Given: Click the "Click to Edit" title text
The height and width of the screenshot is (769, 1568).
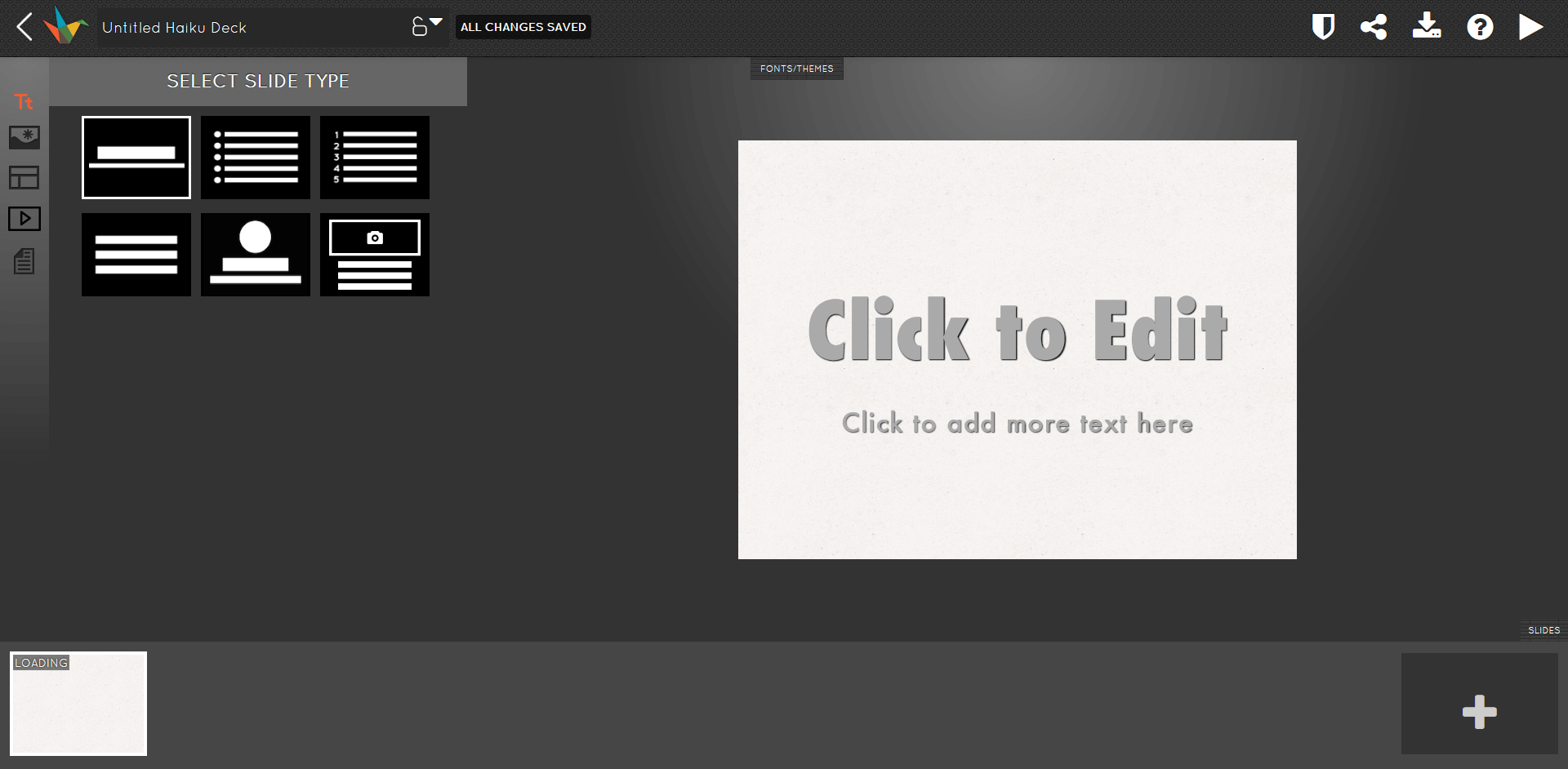Looking at the screenshot, I should point(1017,331).
